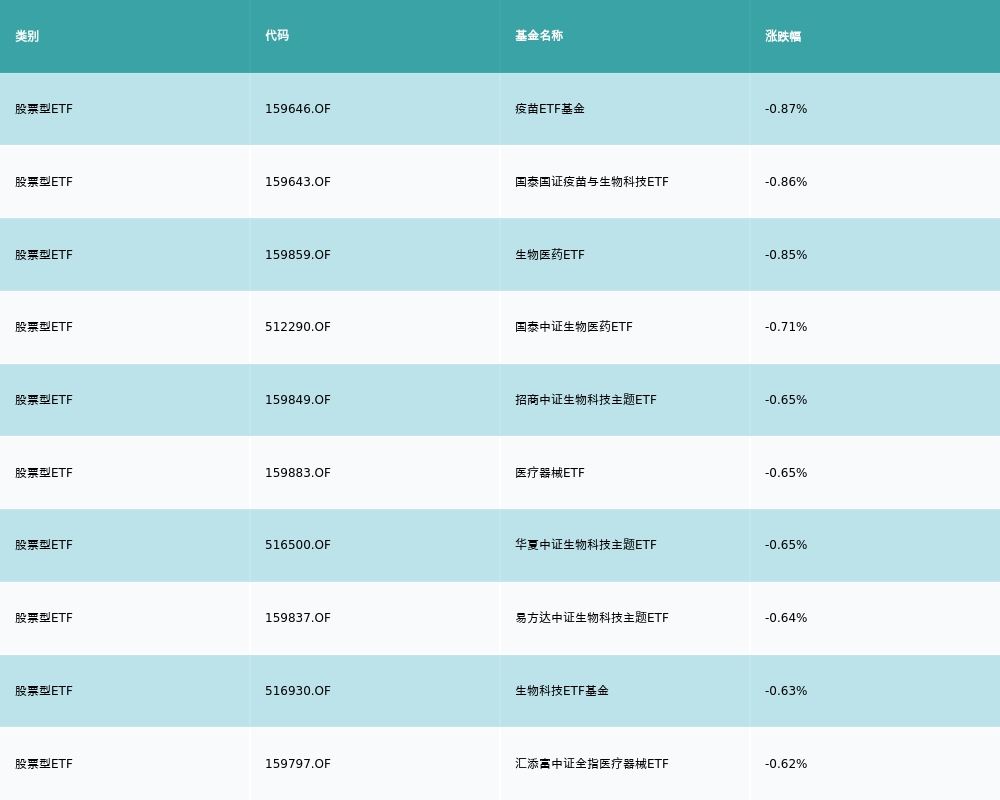Click the -0.87% change value
Screen dimensions: 1000x800
click(x=786, y=109)
